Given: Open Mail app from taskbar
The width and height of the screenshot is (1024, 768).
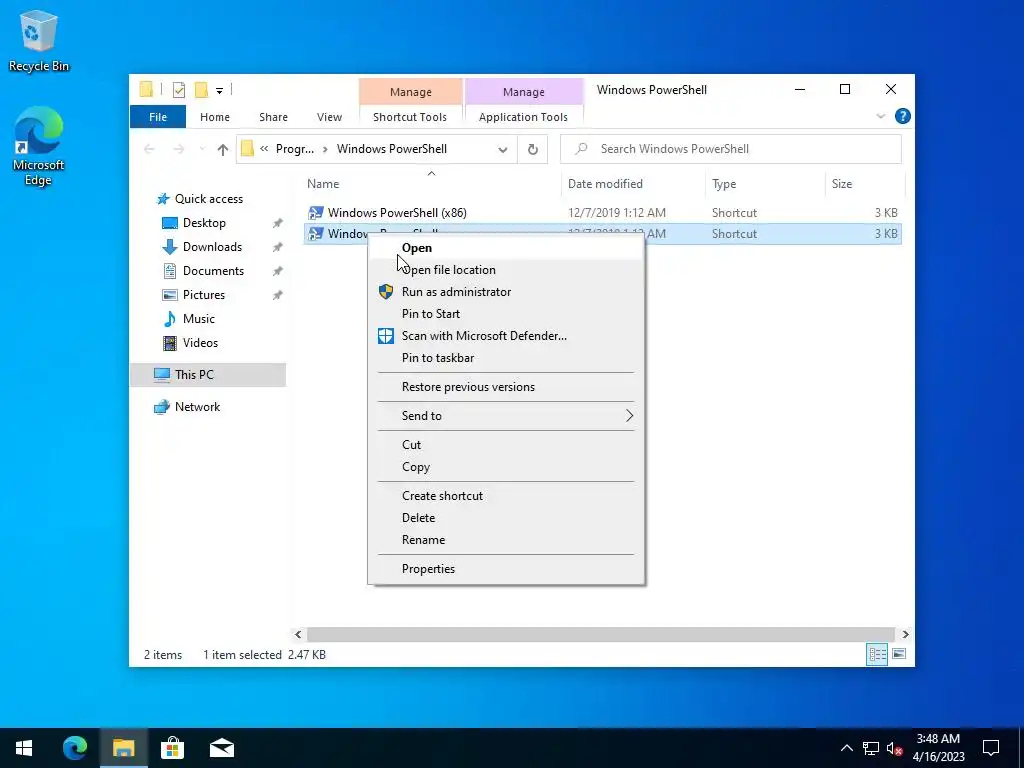Looking at the screenshot, I should 222,748.
